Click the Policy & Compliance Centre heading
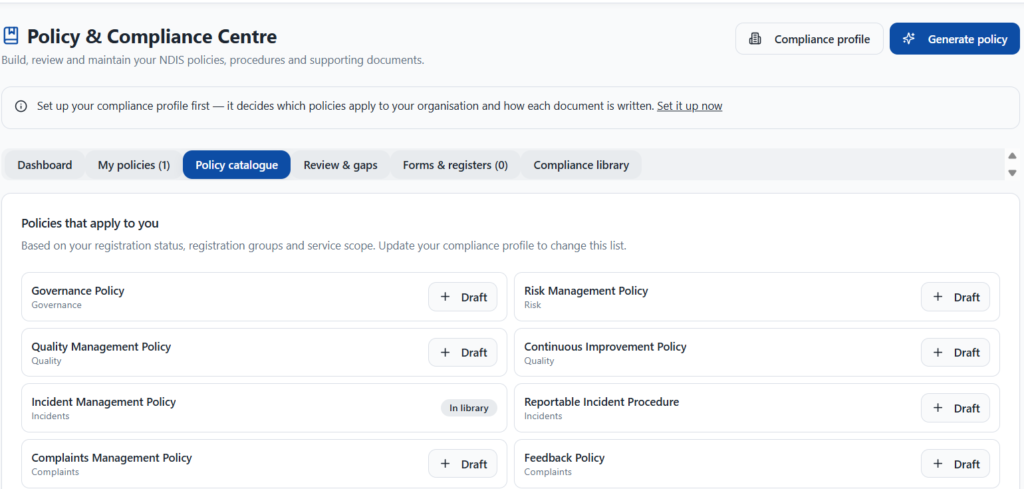The image size is (1024, 489). pos(152,37)
